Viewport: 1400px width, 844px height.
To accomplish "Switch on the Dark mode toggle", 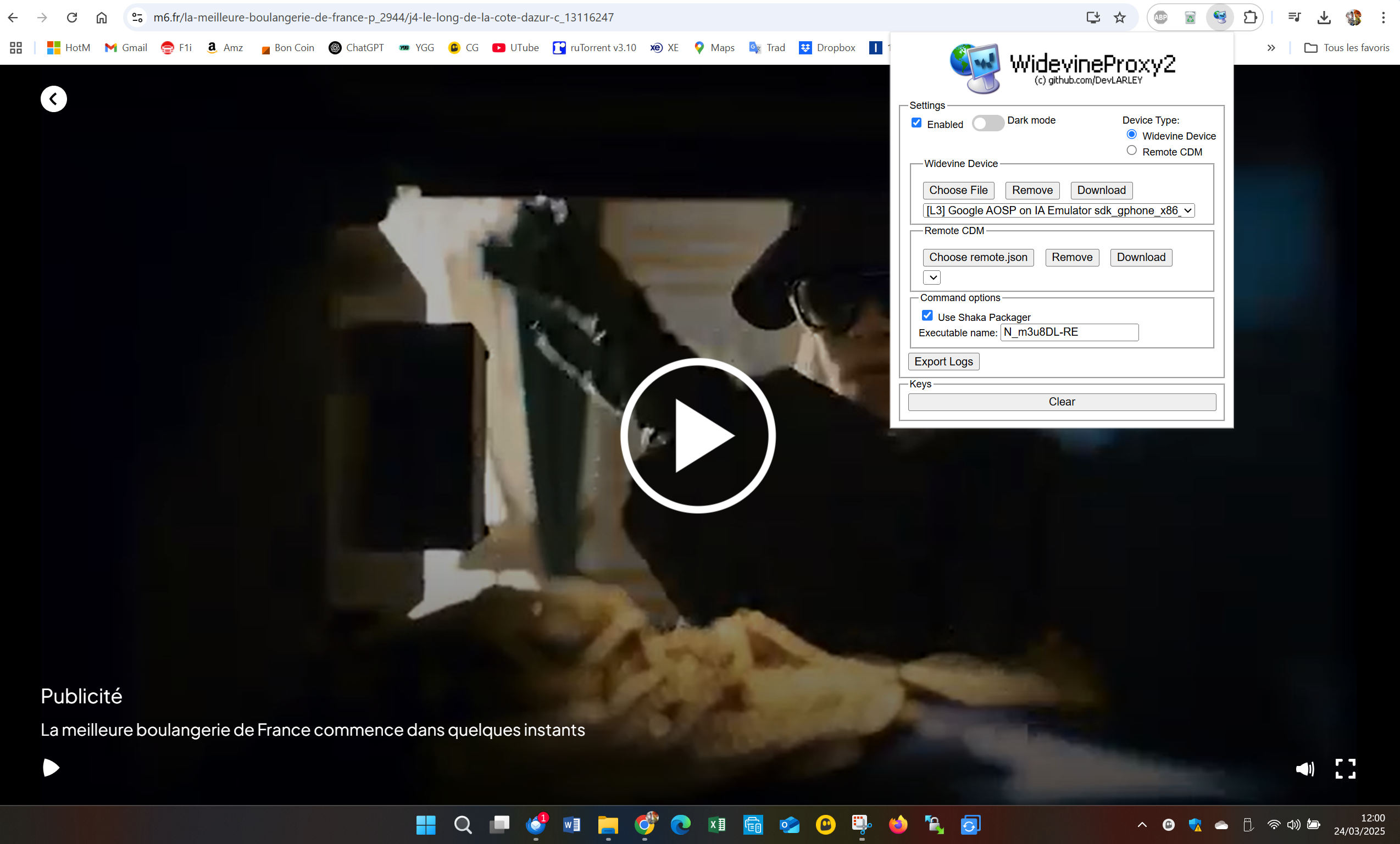I will click(987, 123).
